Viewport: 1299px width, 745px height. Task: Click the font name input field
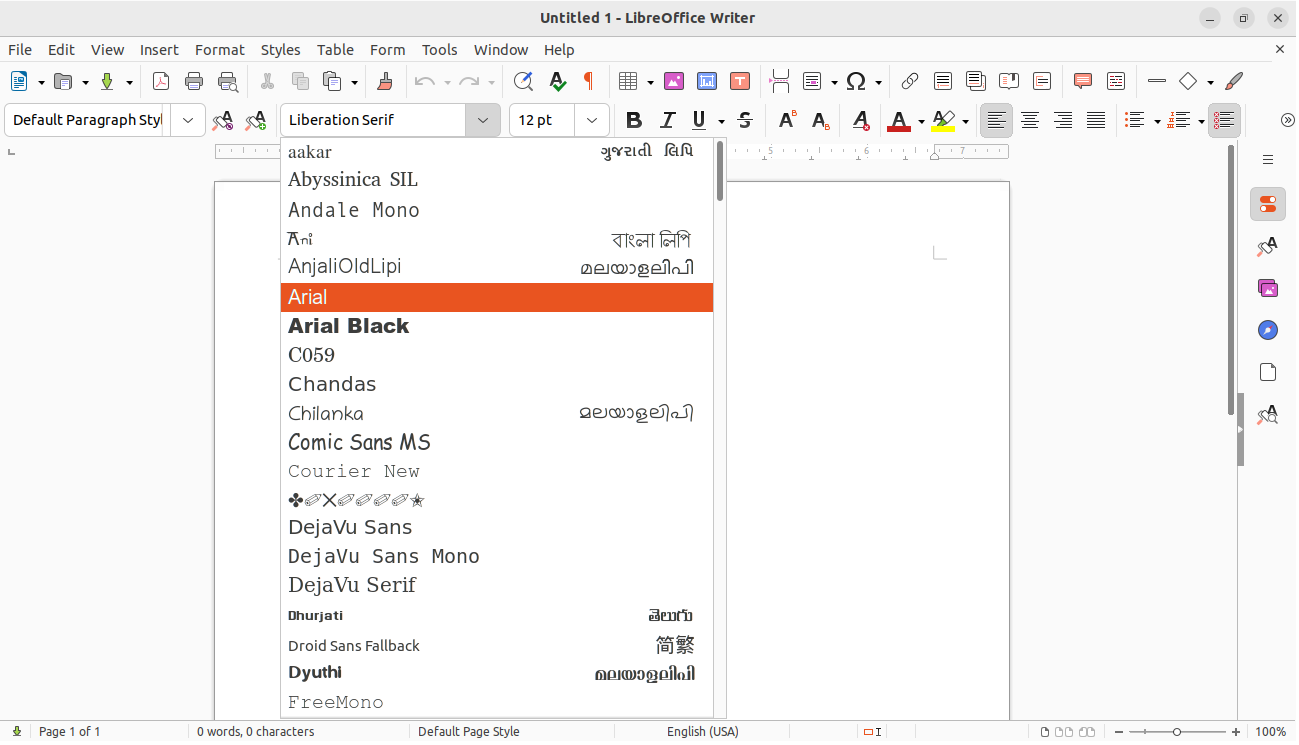coord(373,120)
